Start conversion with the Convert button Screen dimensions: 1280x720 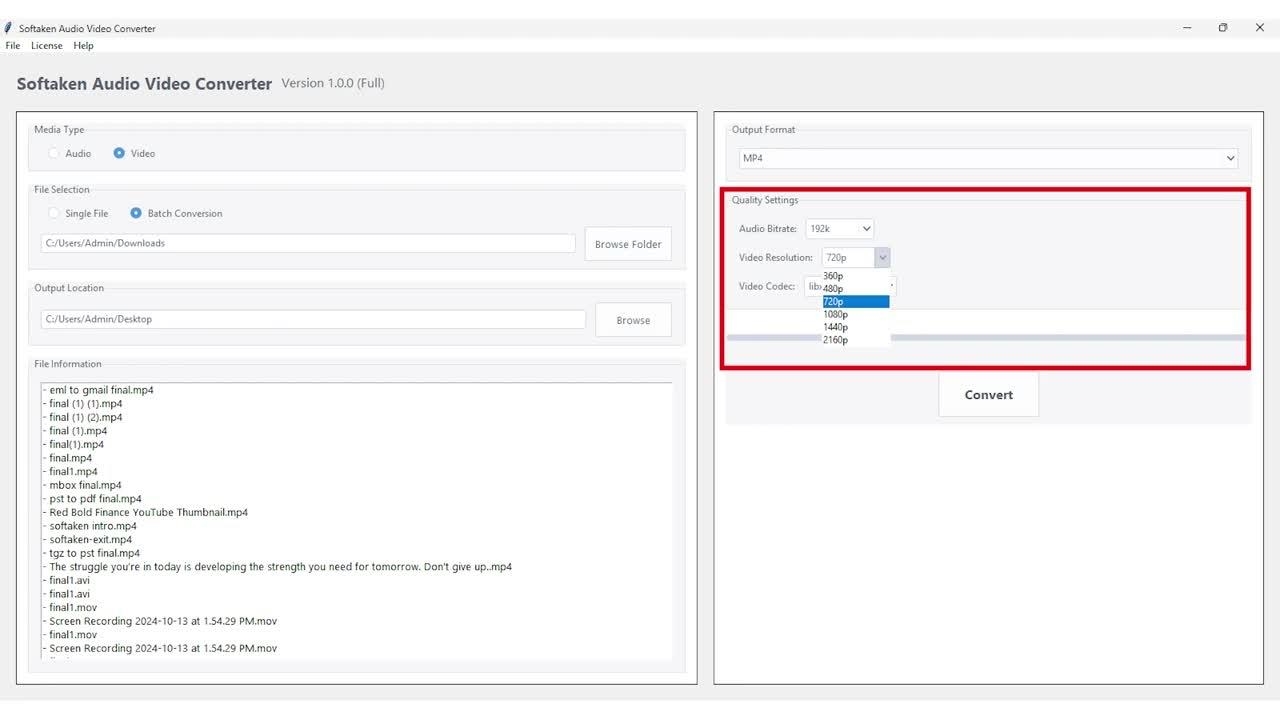coord(988,395)
